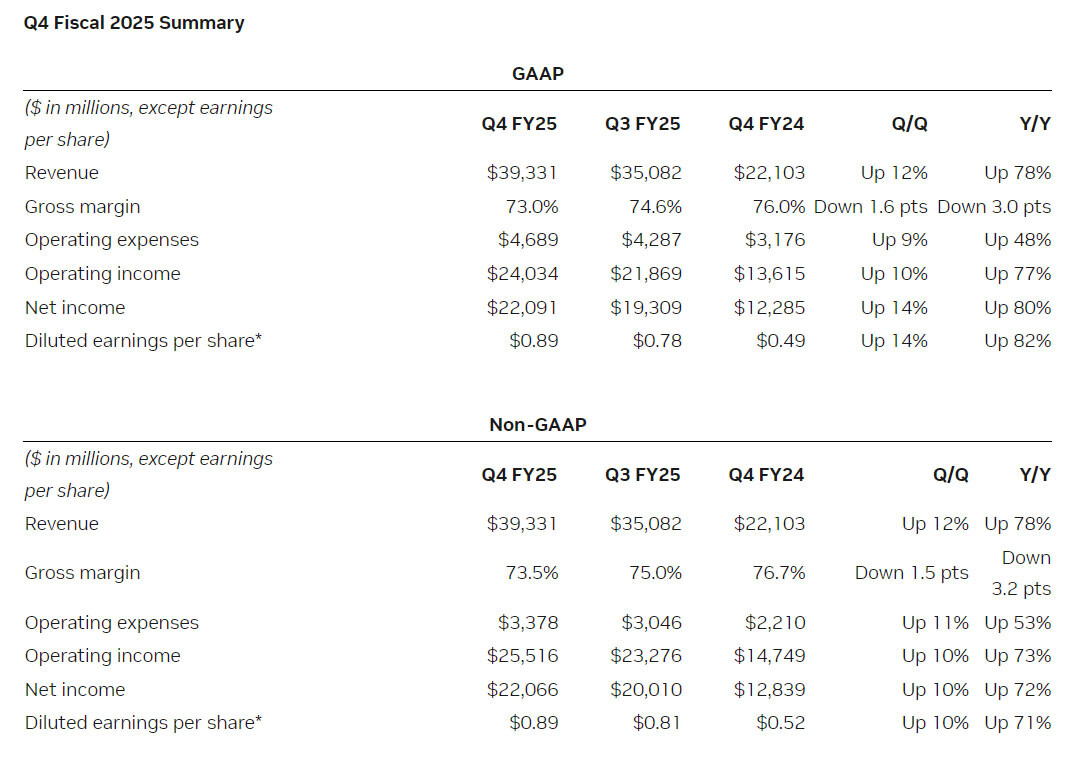The height and width of the screenshot is (762, 1076).
Task: Click GAAP diluted EPS $0.49 for Q4 FY24
Action: 780,340
